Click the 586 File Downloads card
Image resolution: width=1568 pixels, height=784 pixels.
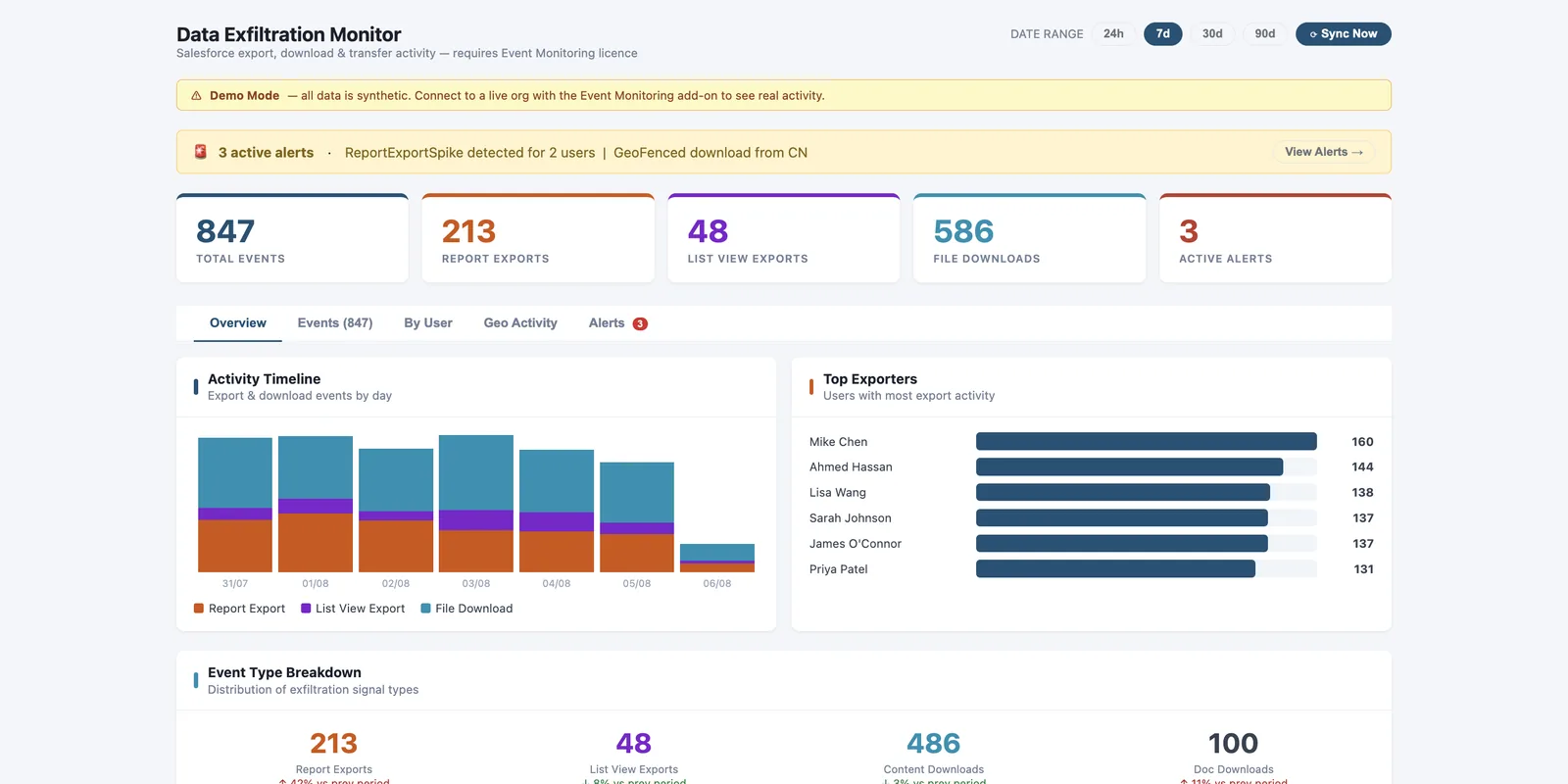click(1030, 238)
